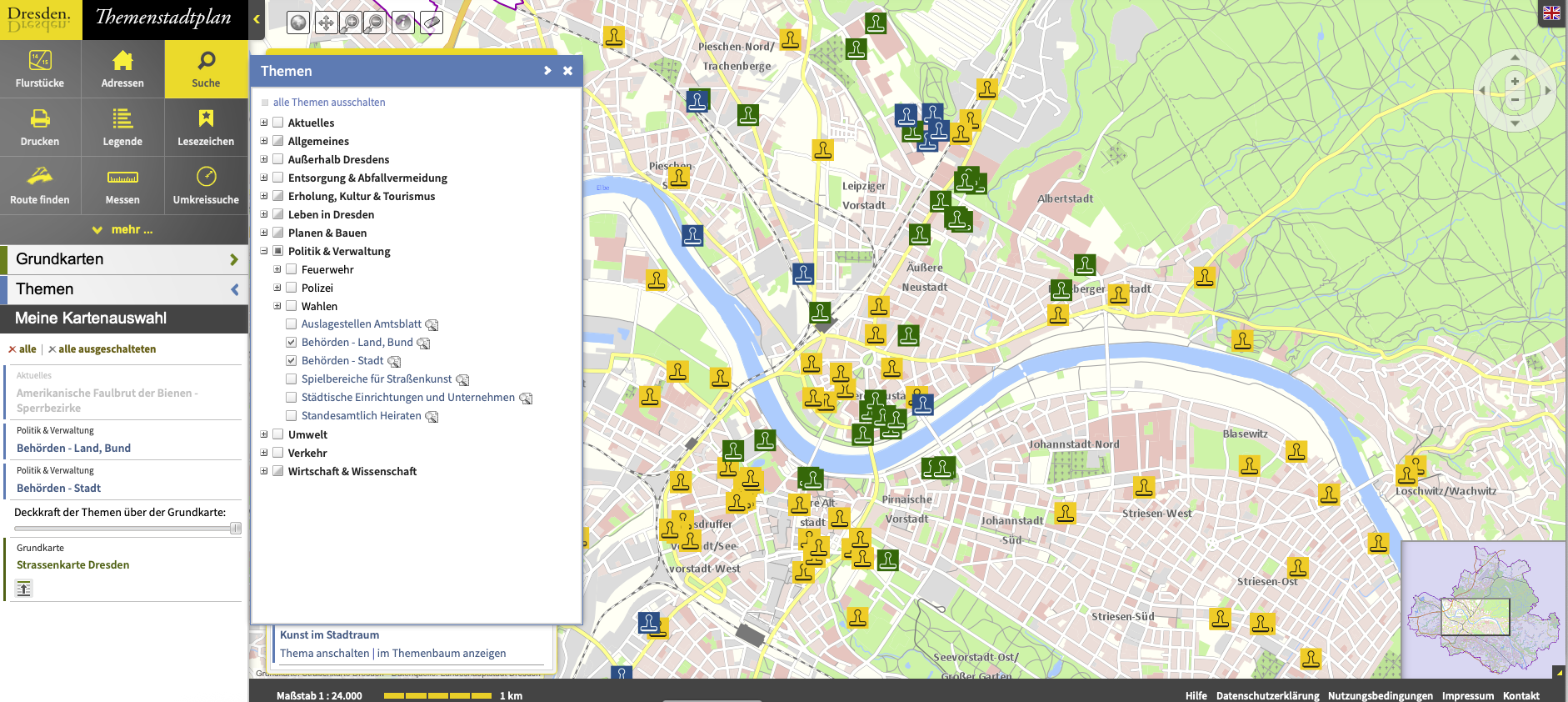Open info icon beside Standesamtlich Heiraten
The height and width of the screenshot is (702, 1568).
click(x=432, y=416)
